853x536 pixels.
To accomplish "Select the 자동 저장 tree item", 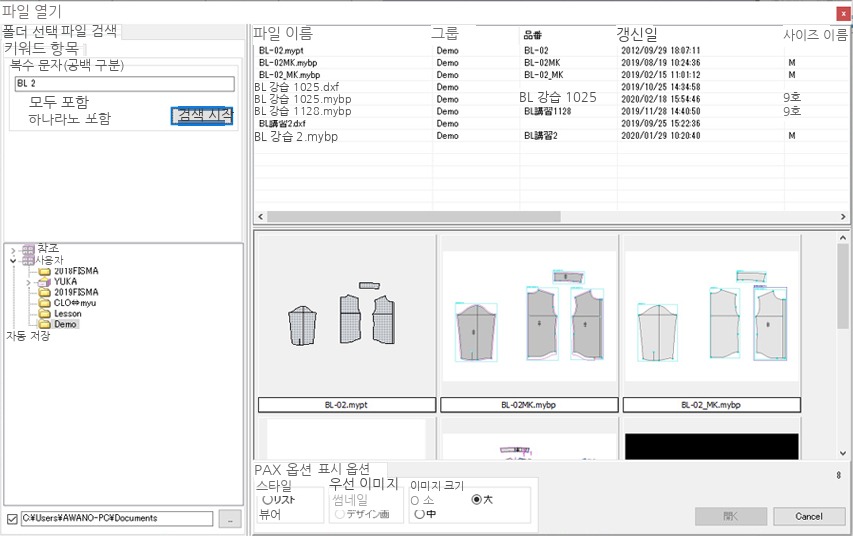I will pyautogui.click(x=28, y=336).
